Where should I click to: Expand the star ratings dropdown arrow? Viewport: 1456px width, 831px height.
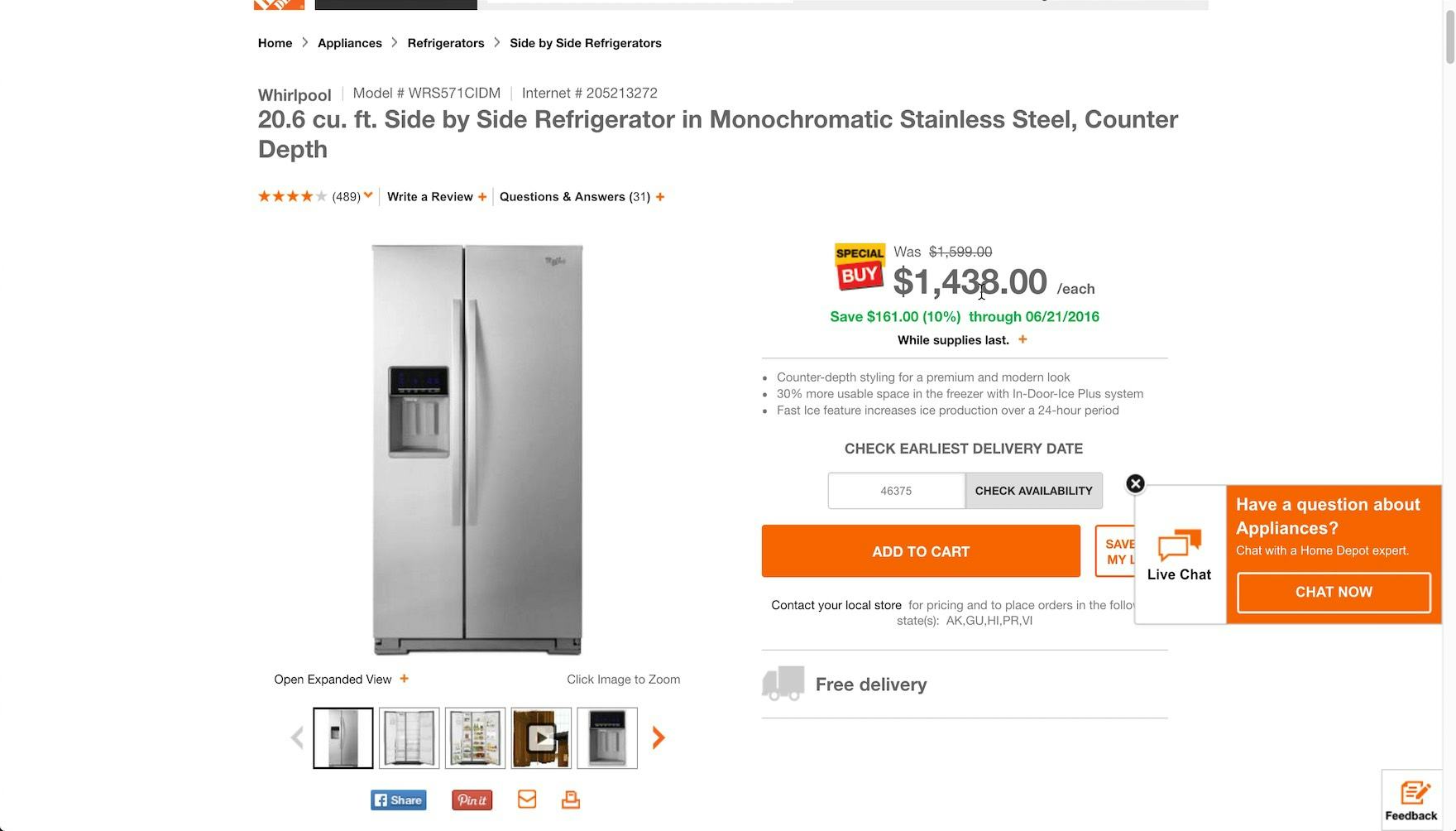368,195
